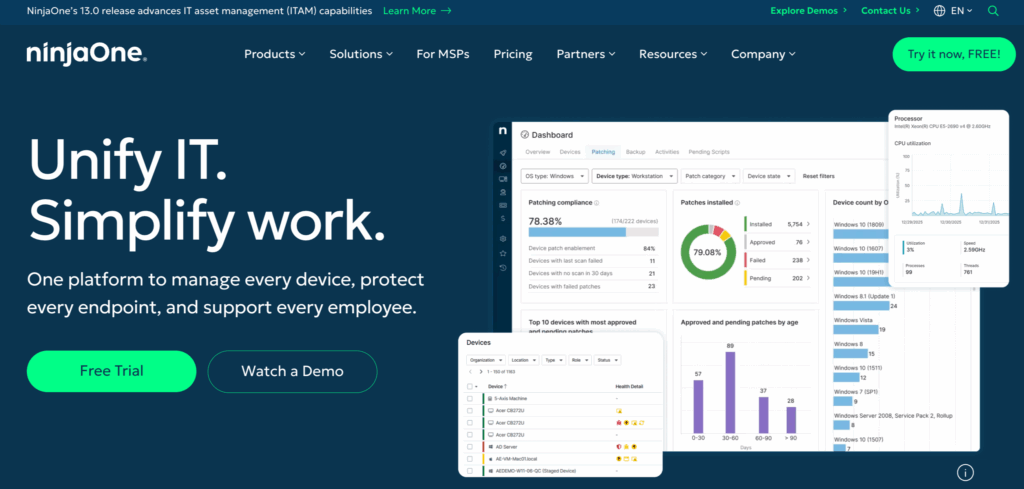
Task: Open the rocket Get Started sidebar icon
Action: (503, 153)
